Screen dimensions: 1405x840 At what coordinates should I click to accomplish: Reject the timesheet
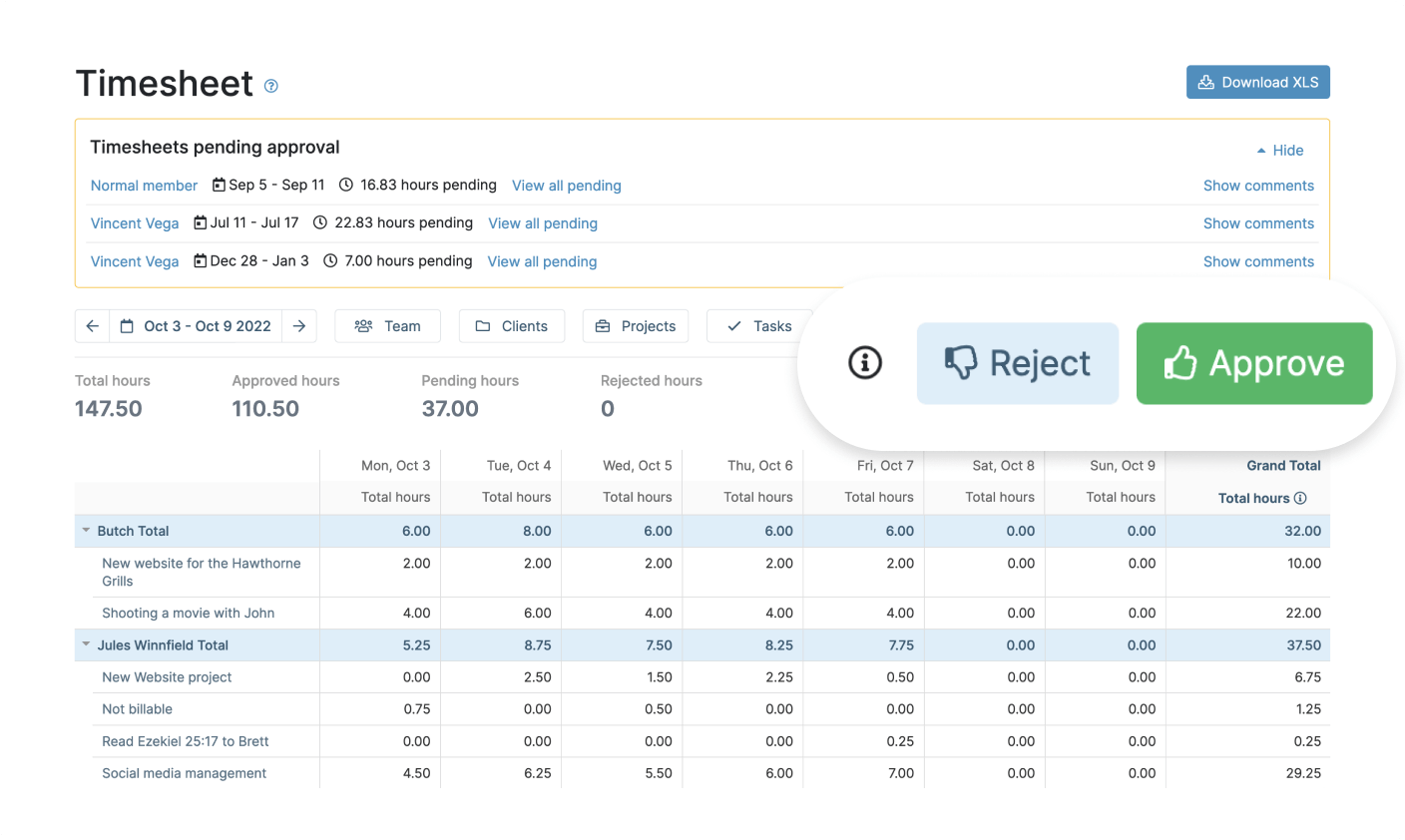coord(1018,363)
